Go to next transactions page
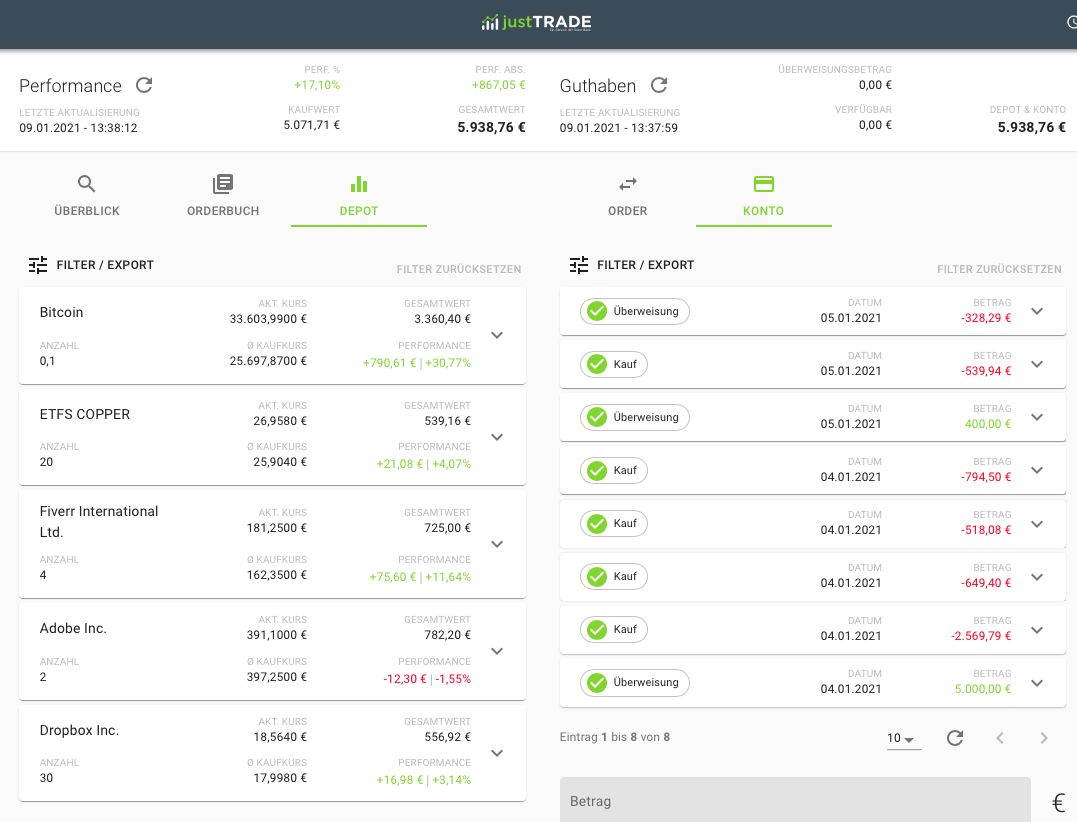 coord(1044,738)
